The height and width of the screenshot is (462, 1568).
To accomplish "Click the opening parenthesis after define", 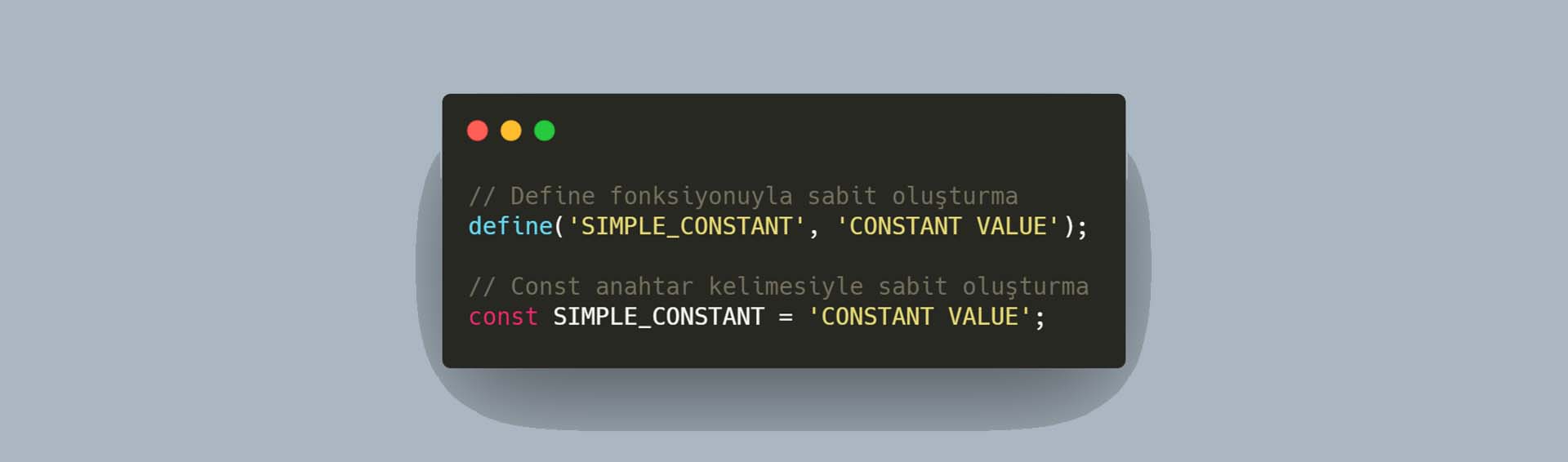I will tap(559, 226).
